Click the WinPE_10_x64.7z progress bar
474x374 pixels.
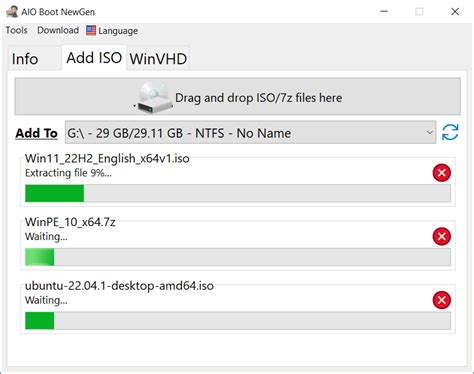[238, 257]
